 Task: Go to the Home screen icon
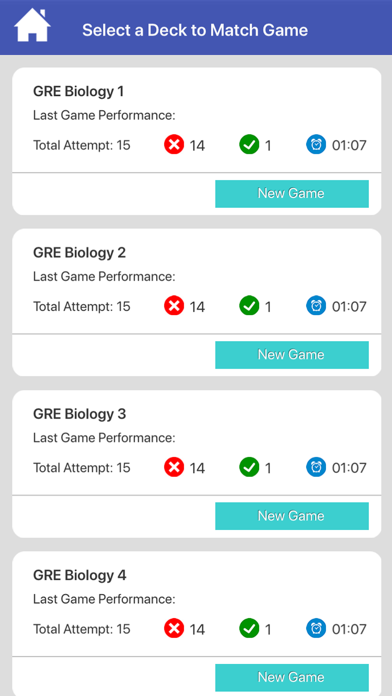coord(32,26)
